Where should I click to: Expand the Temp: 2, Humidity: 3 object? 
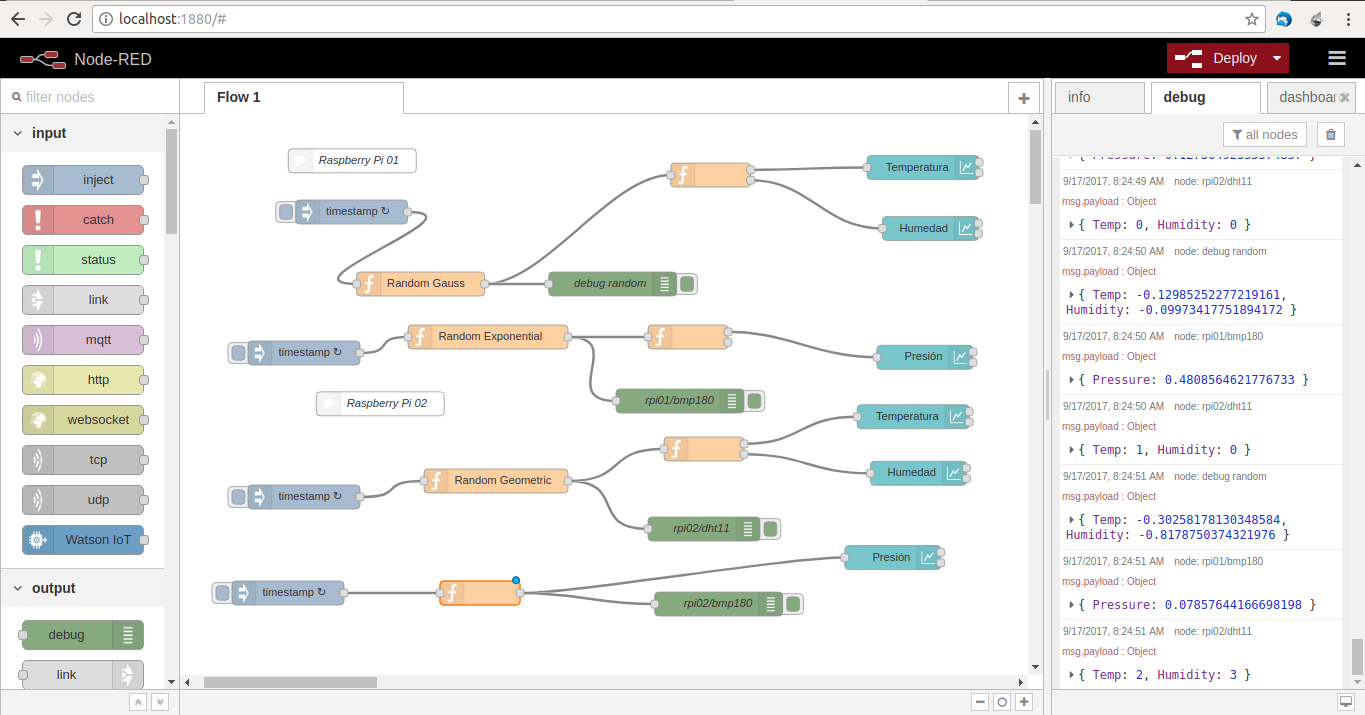(1073, 675)
